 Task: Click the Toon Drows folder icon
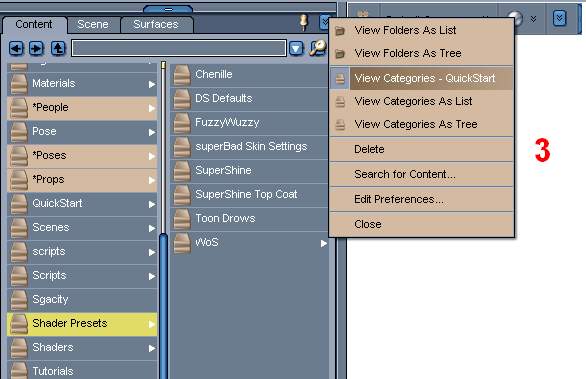[x=182, y=219]
